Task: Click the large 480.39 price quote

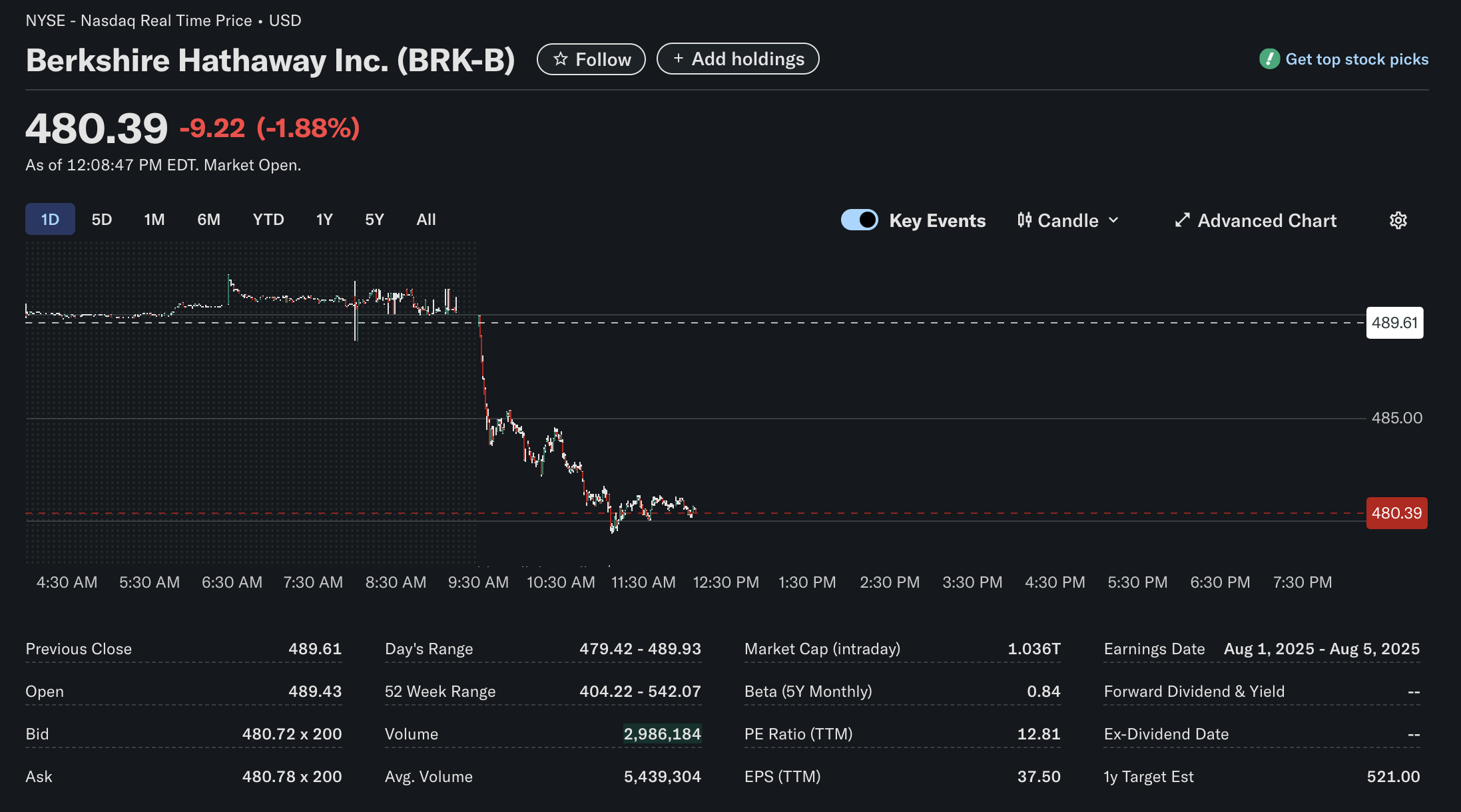Action: click(x=97, y=128)
